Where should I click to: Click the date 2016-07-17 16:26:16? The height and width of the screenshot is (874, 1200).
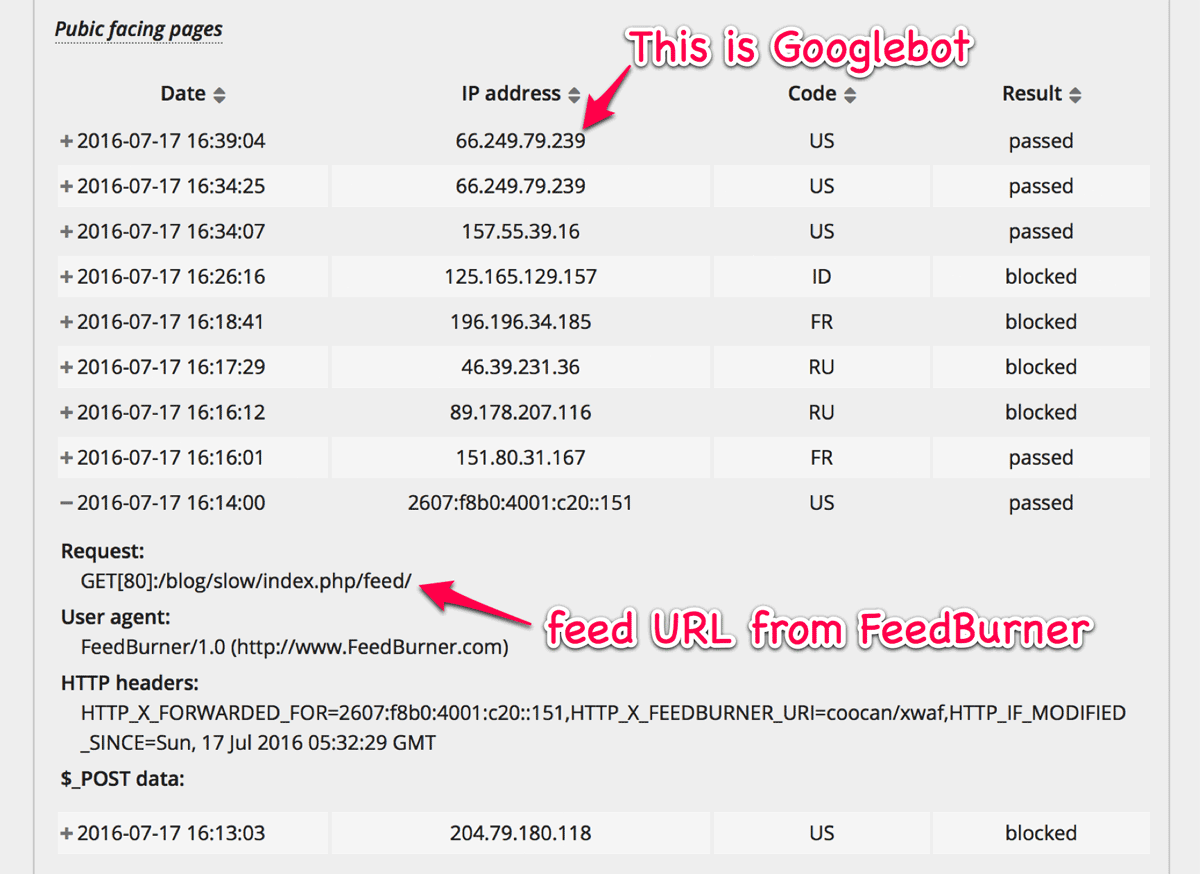pos(171,277)
